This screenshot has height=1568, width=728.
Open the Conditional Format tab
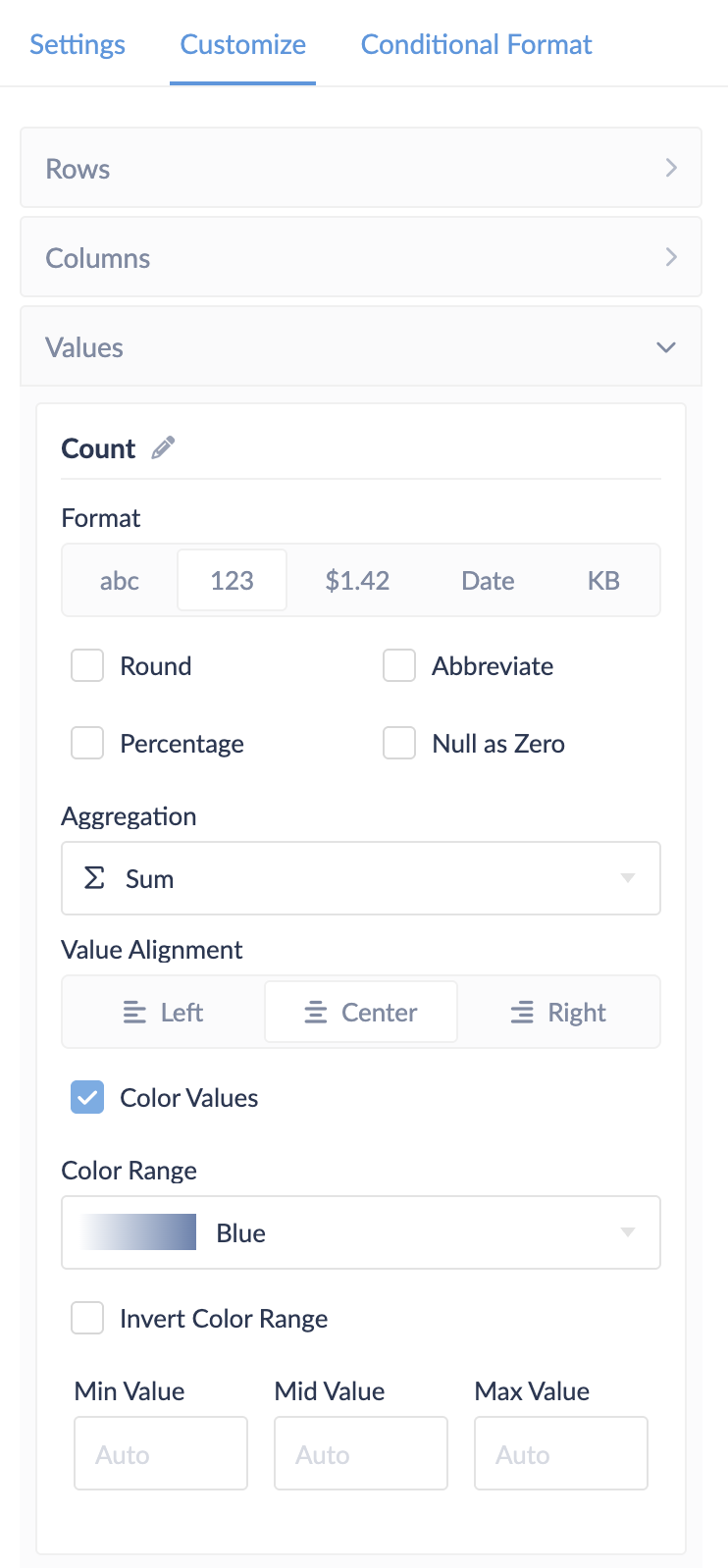pos(476,44)
